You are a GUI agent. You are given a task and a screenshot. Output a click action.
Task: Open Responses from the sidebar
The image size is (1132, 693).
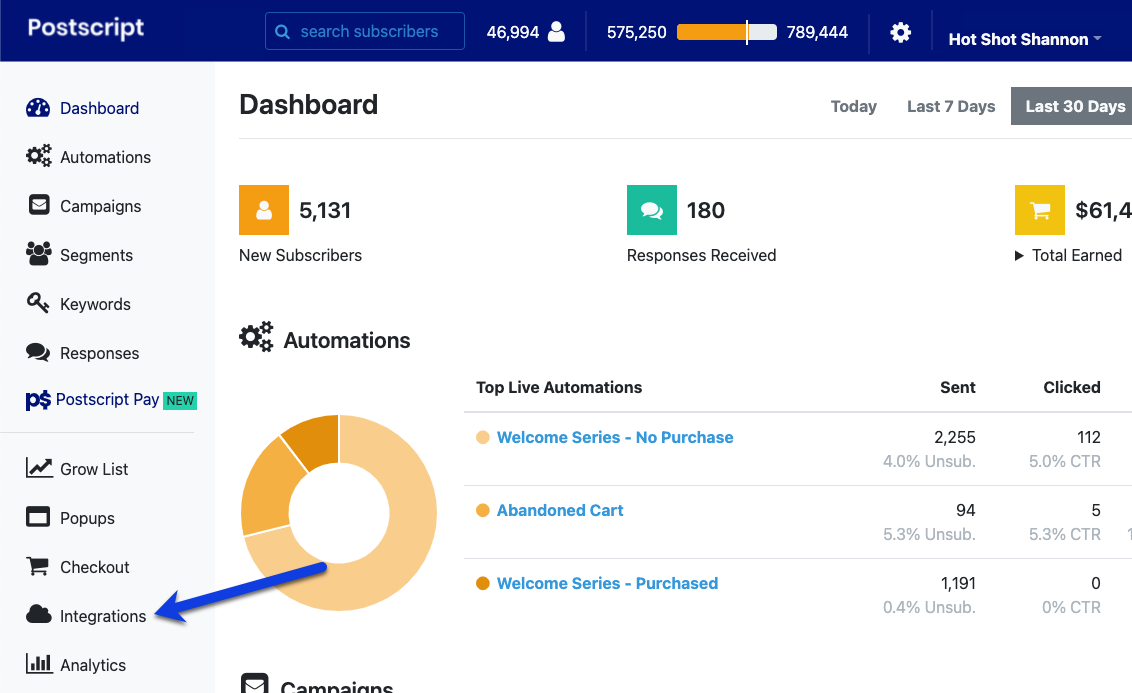[x=100, y=354]
